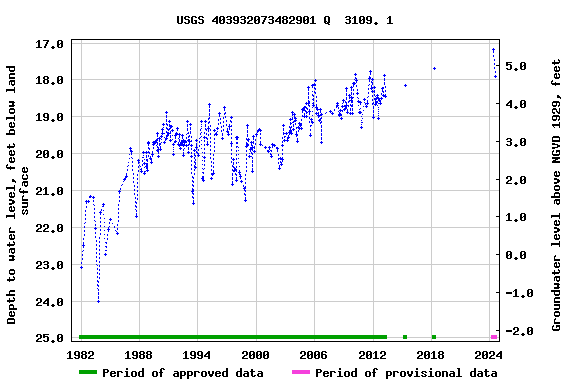Click the 5.0 label on the right axis
Image resolution: width=576 pixels, height=384 pixels.
(516, 66)
